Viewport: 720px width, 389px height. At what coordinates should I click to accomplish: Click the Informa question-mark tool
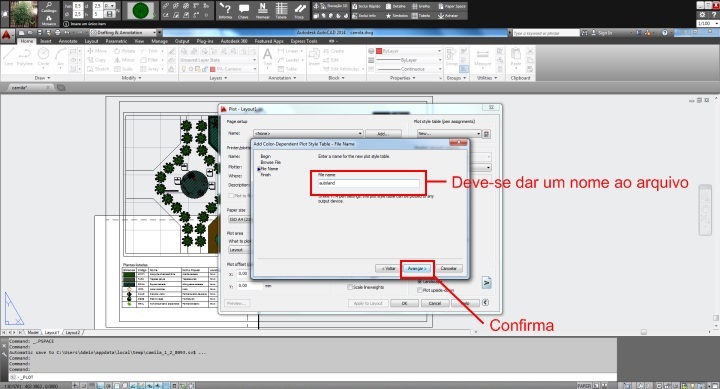pos(225,11)
